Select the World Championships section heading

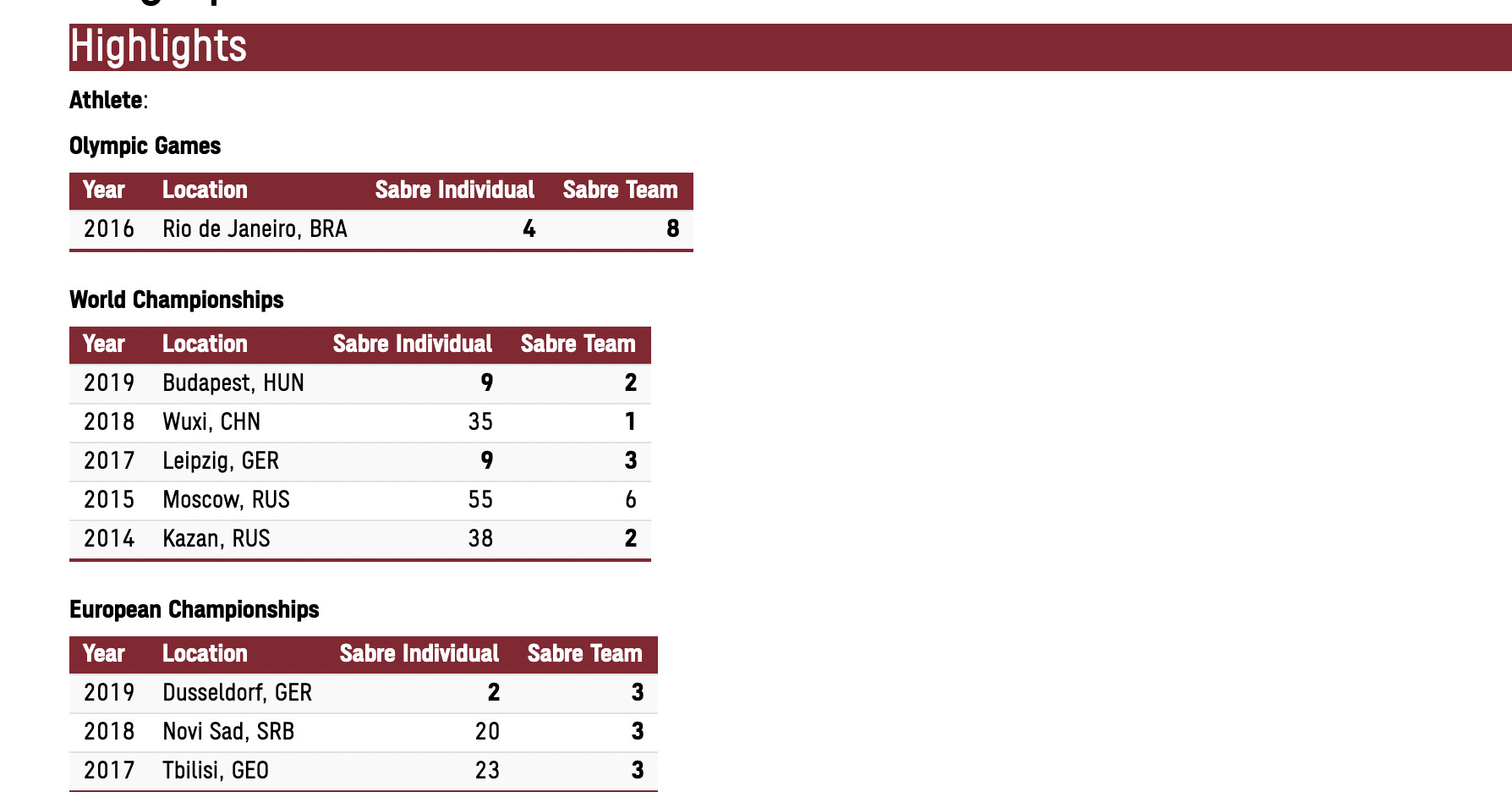(176, 300)
